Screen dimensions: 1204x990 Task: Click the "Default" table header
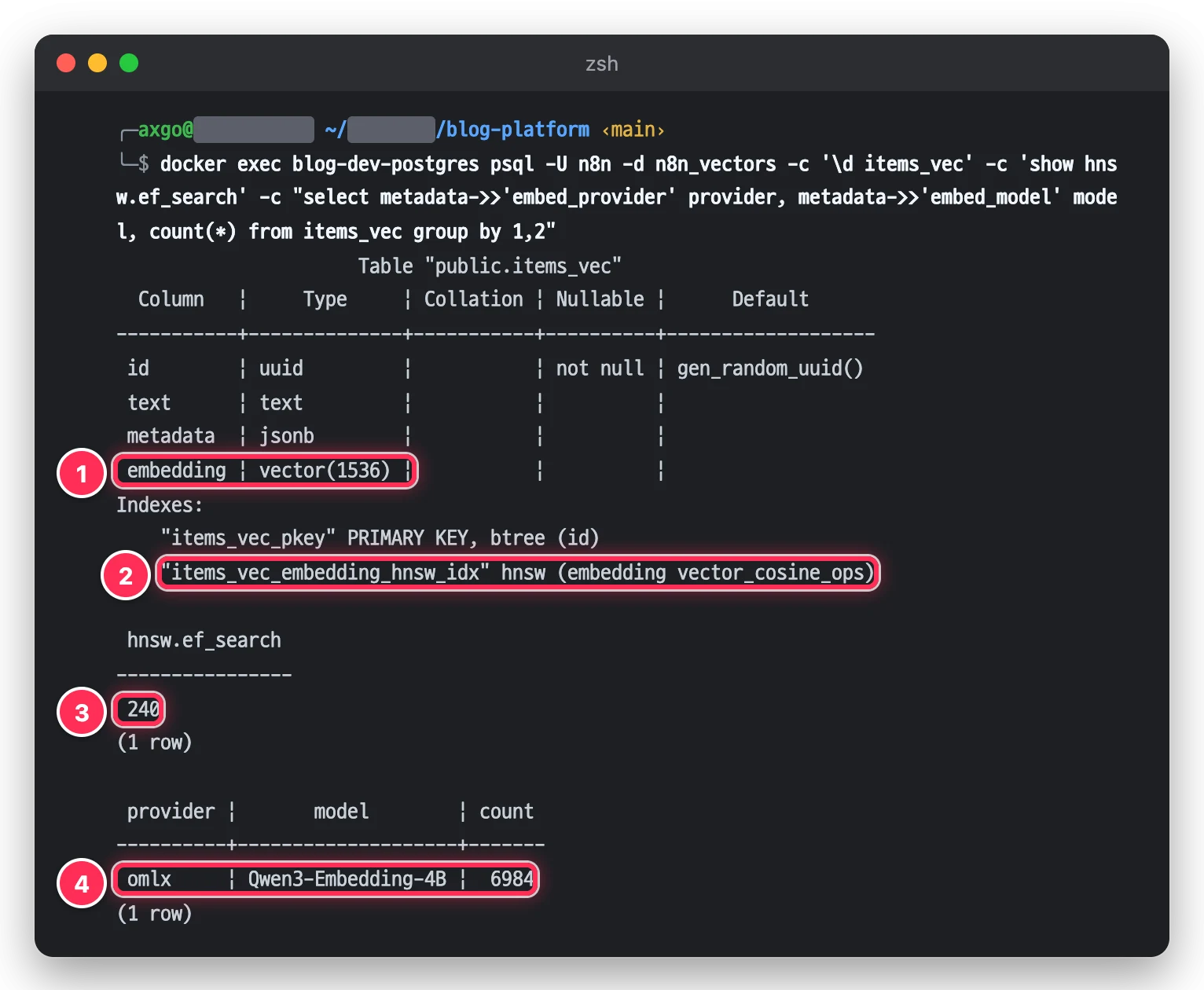pyautogui.click(x=770, y=299)
